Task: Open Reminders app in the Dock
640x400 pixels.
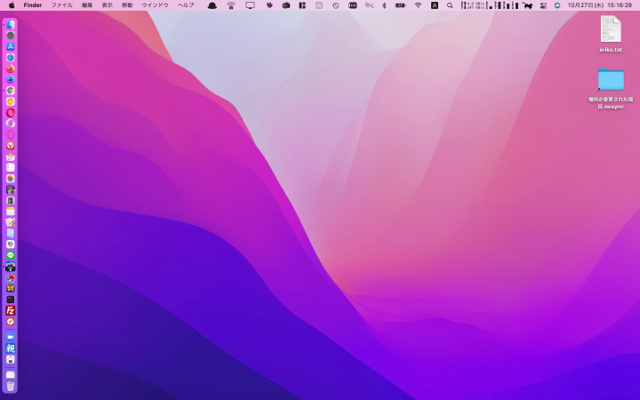Action: [x=10, y=168]
